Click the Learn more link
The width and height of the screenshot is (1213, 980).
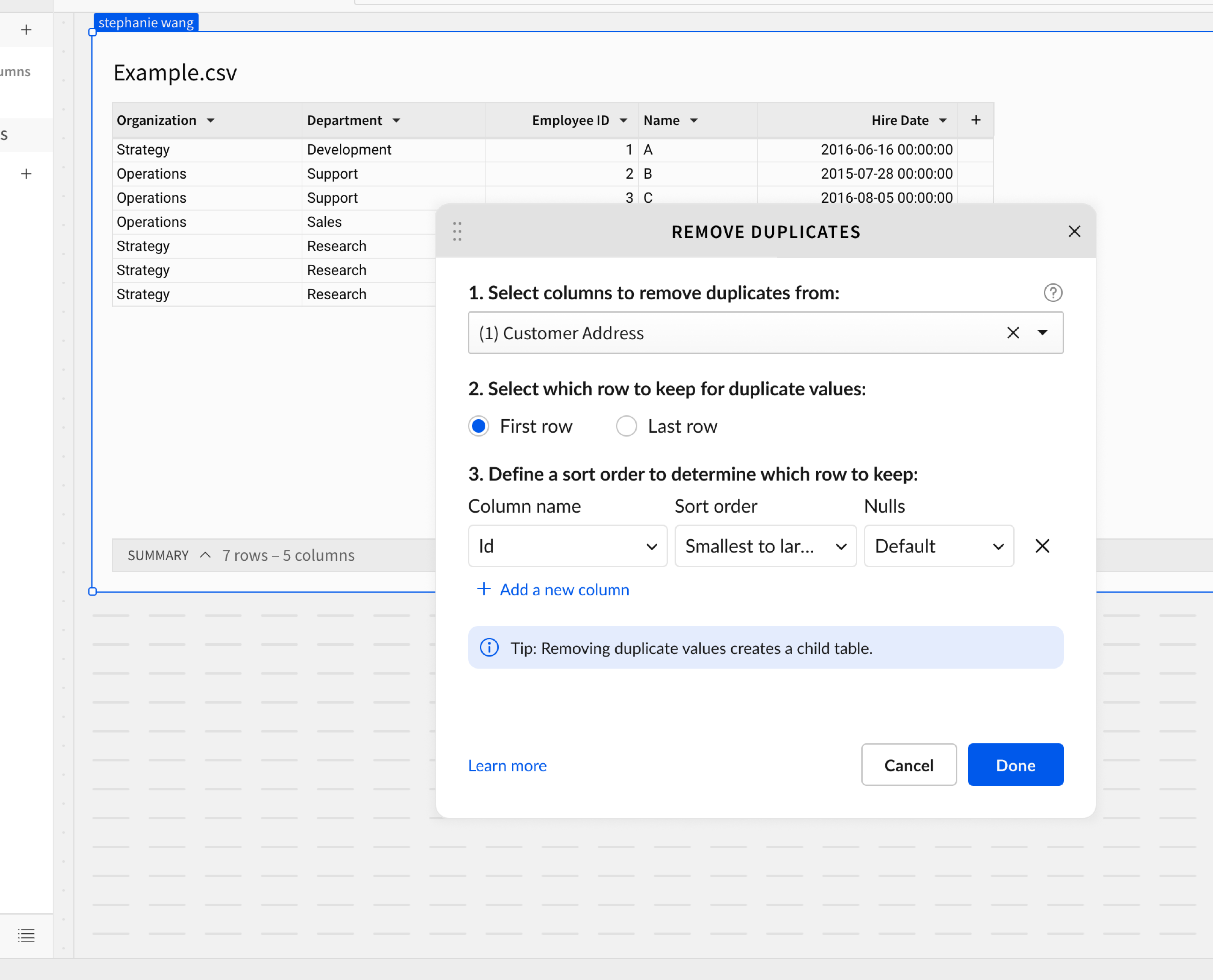click(x=507, y=765)
